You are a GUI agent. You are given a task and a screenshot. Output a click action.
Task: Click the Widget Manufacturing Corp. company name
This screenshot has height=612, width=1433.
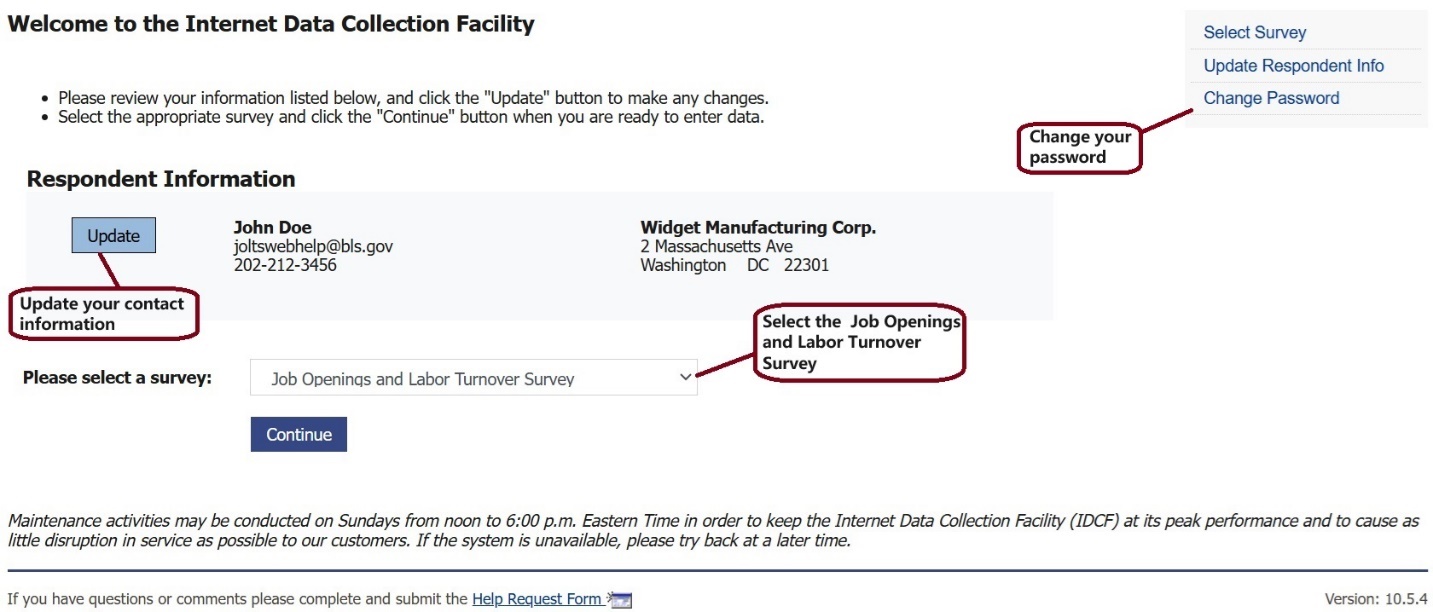tap(758, 228)
